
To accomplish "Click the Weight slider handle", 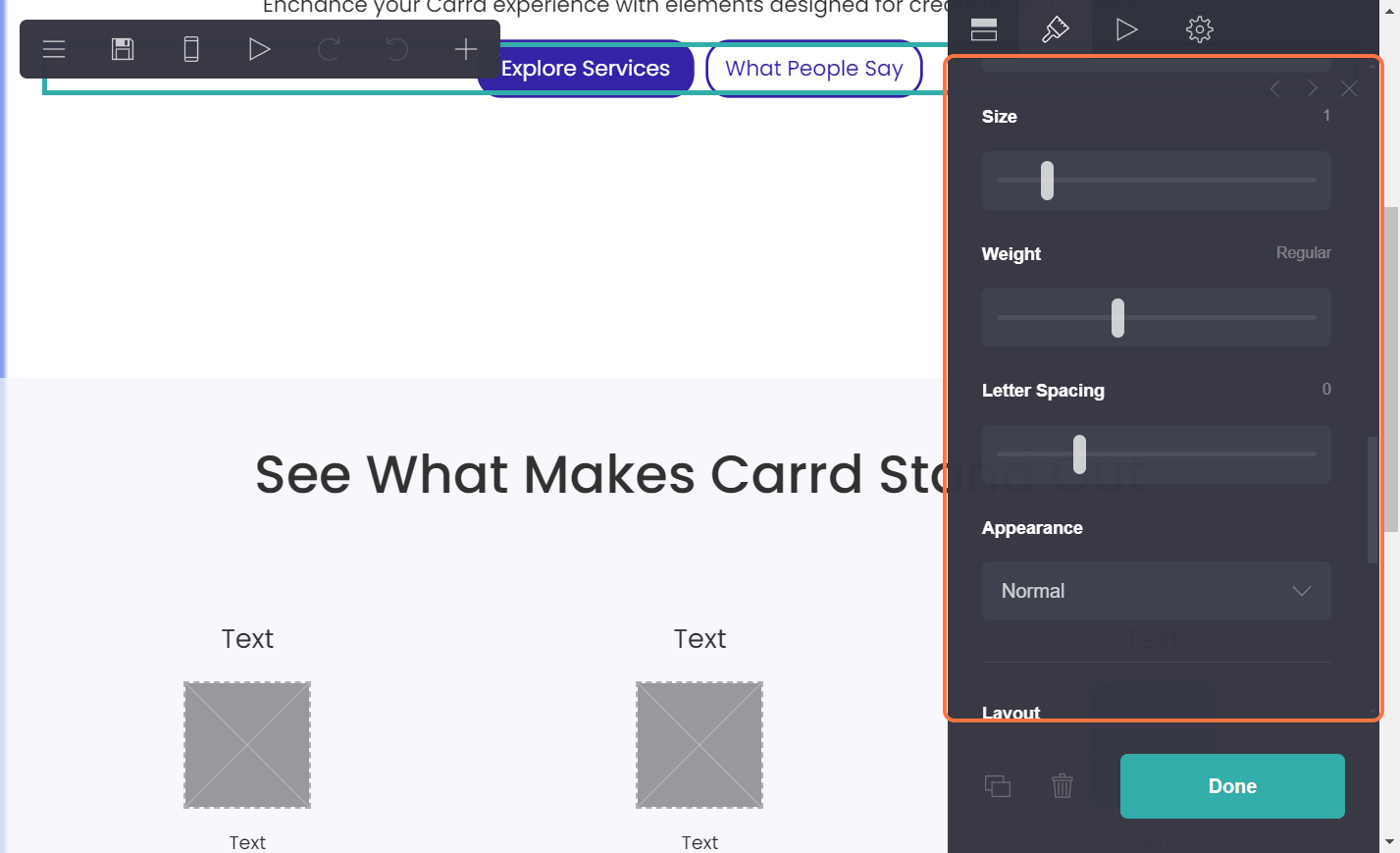I will click(1117, 318).
